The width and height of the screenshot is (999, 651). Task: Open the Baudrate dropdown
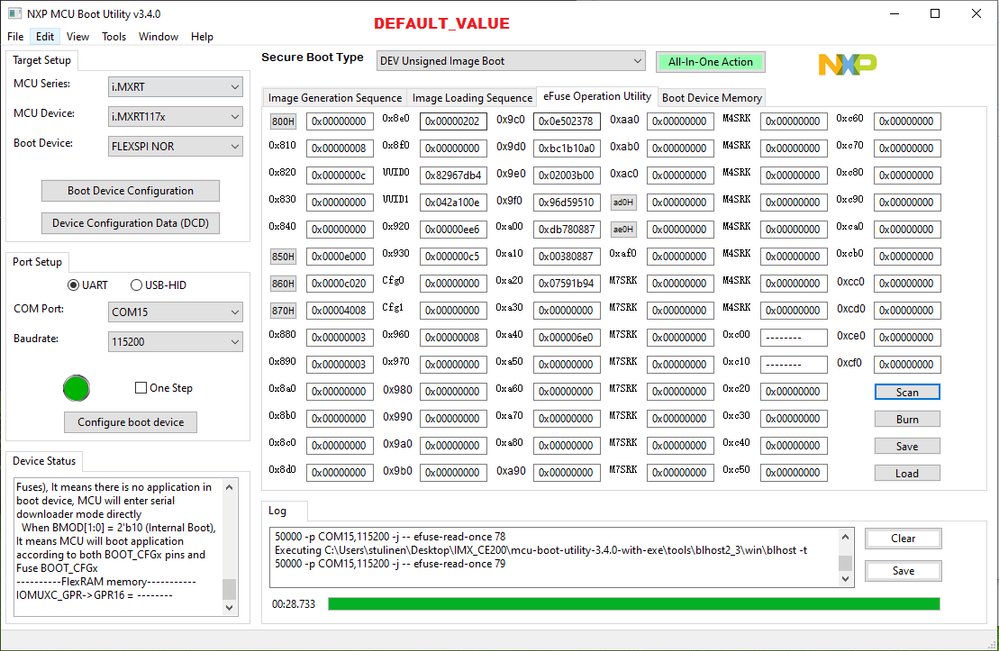tap(175, 342)
